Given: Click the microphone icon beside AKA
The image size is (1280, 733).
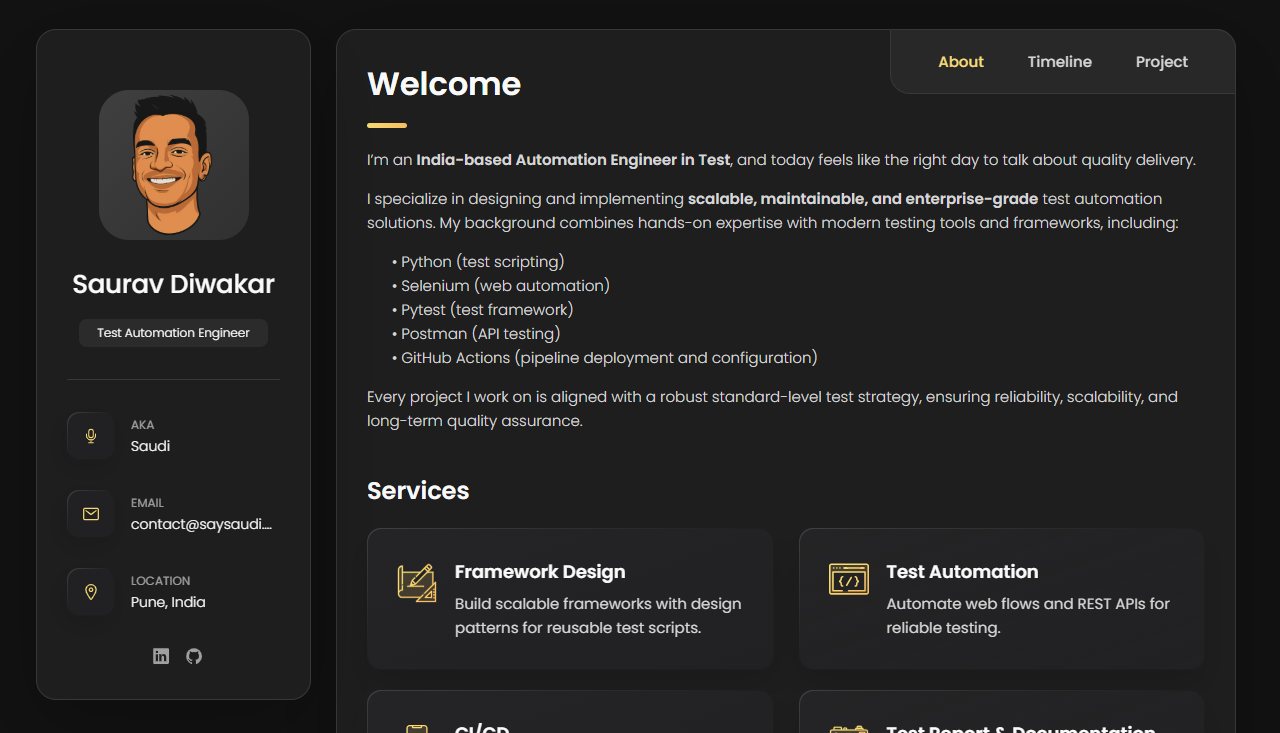Looking at the screenshot, I should [90, 436].
